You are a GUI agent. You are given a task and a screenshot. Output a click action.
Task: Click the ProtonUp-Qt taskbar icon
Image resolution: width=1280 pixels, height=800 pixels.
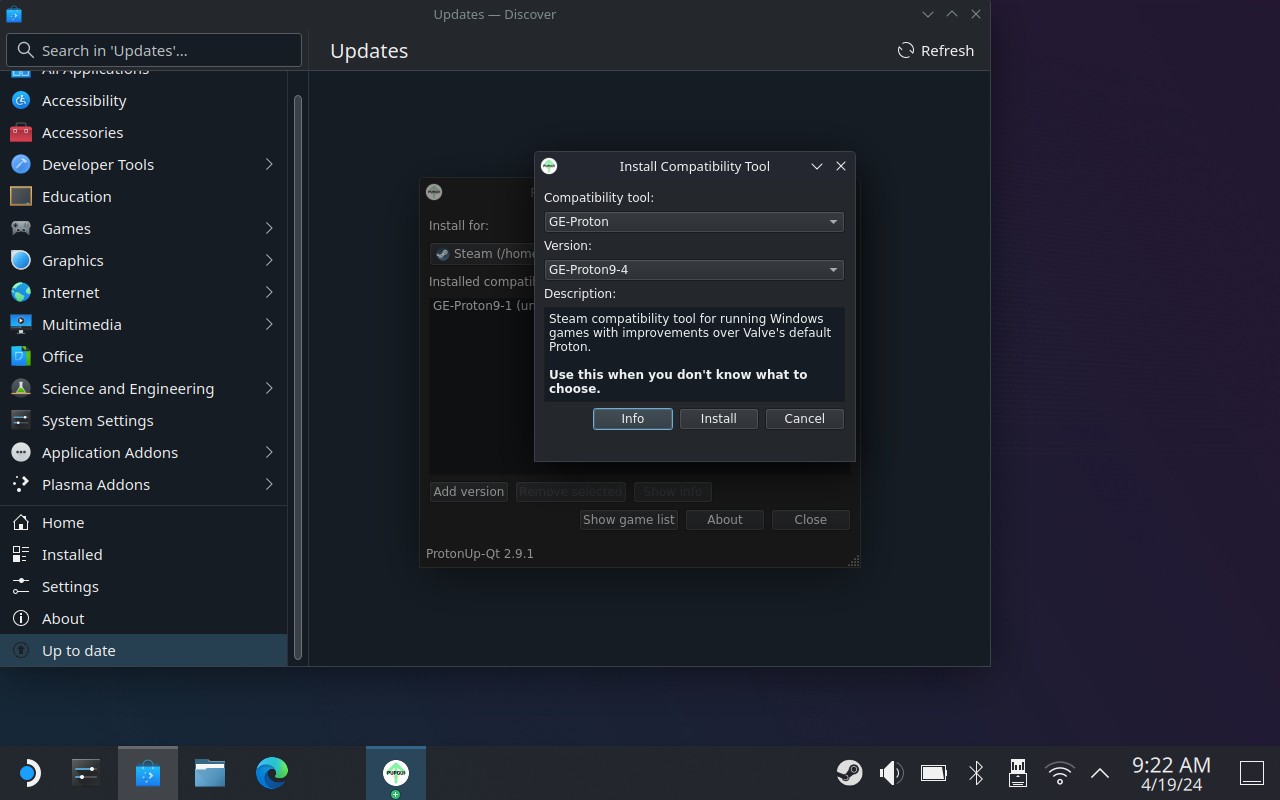[396, 773]
